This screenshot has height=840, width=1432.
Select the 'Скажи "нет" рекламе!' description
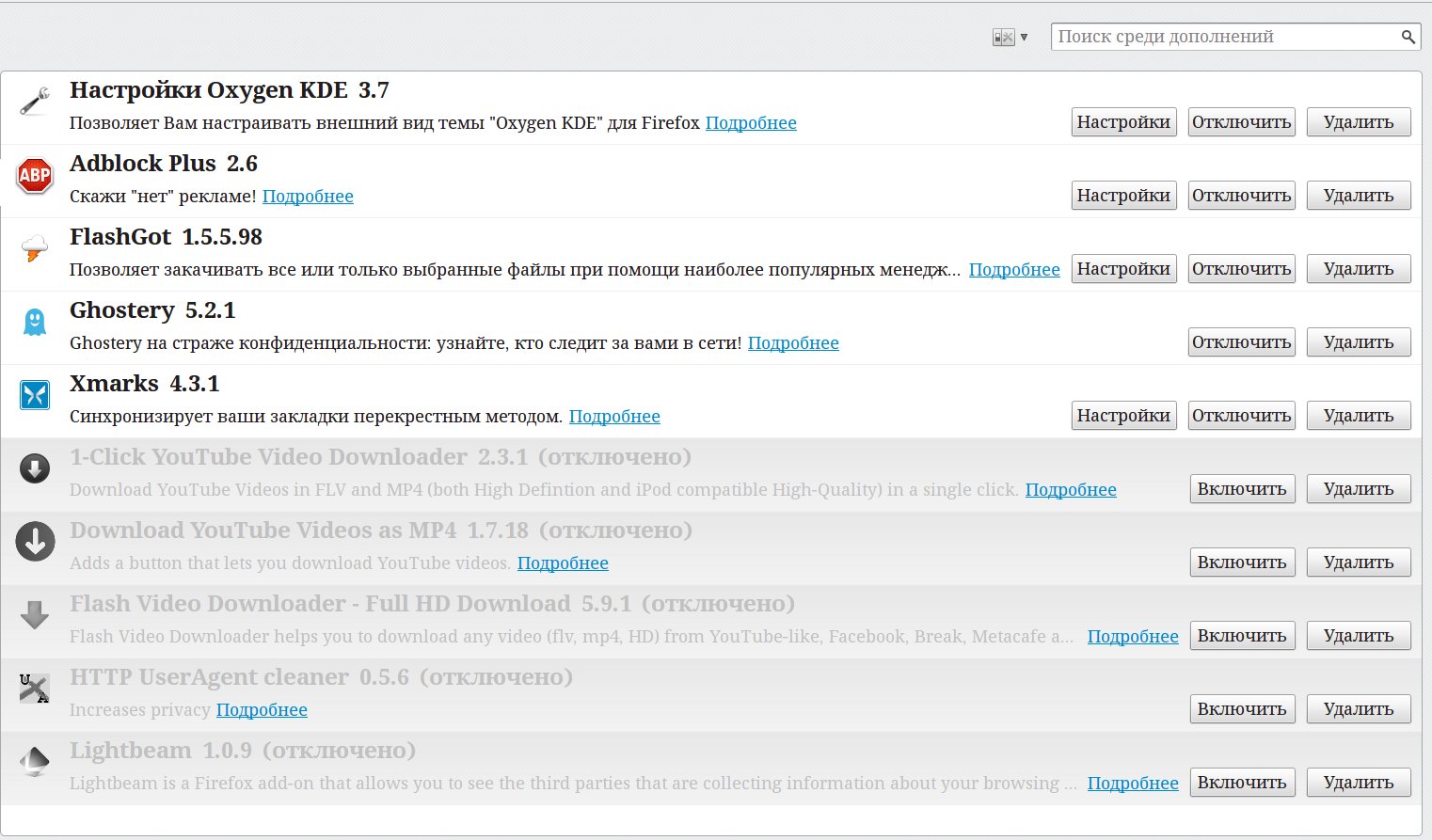point(163,197)
